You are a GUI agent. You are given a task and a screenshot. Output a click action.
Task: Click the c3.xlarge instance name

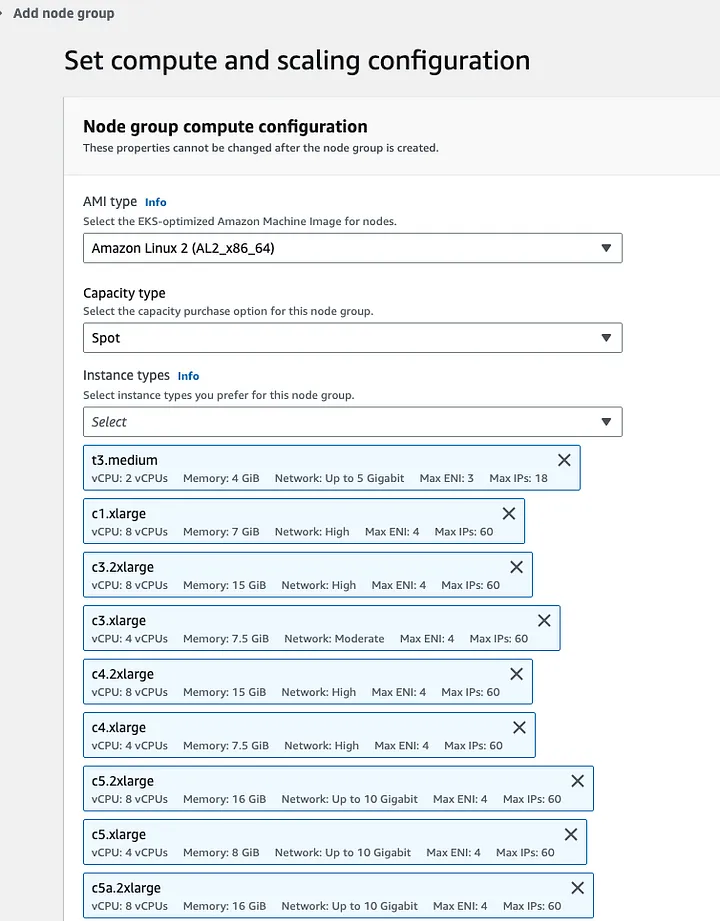pyautogui.click(x=119, y=620)
